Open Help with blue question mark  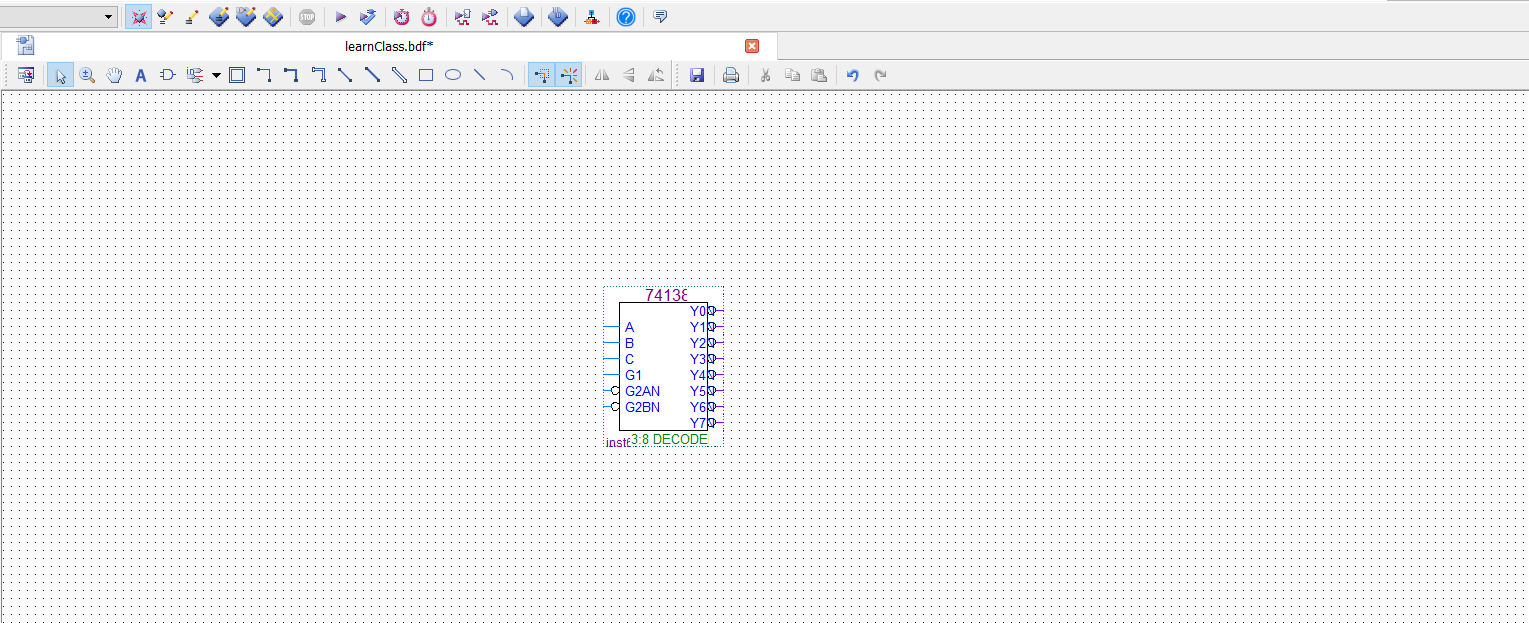click(625, 17)
